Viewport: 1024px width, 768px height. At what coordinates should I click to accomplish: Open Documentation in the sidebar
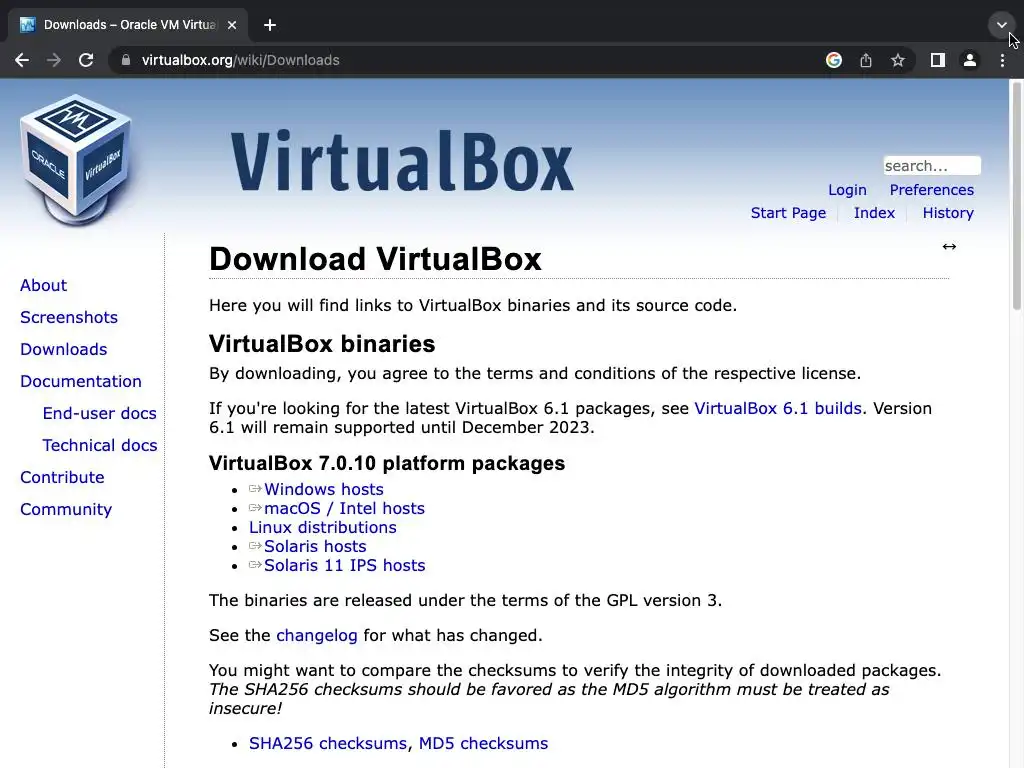pos(80,381)
